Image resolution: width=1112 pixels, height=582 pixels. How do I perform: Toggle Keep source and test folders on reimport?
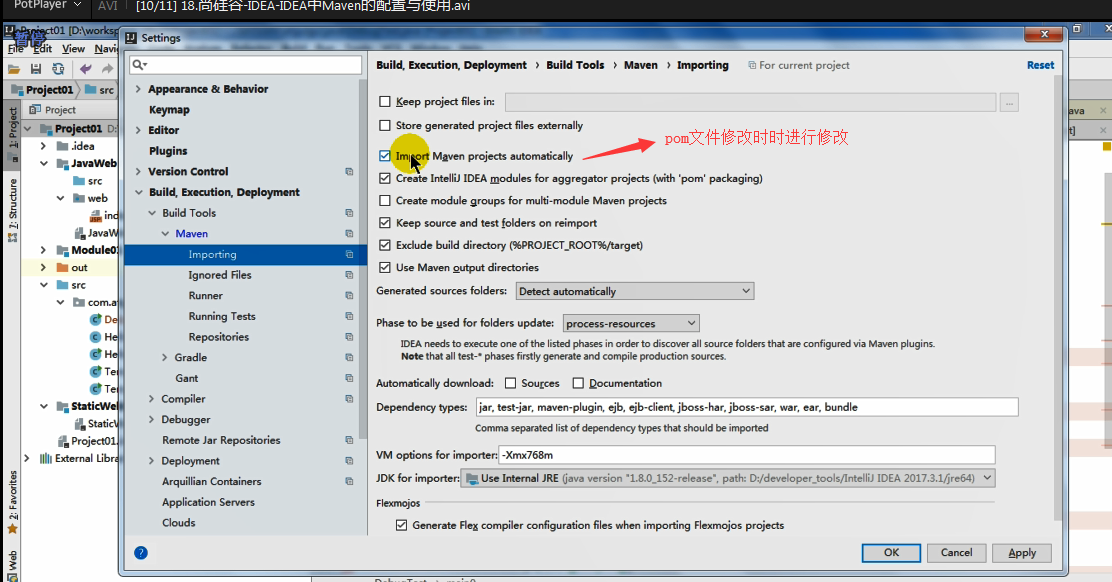coord(384,223)
